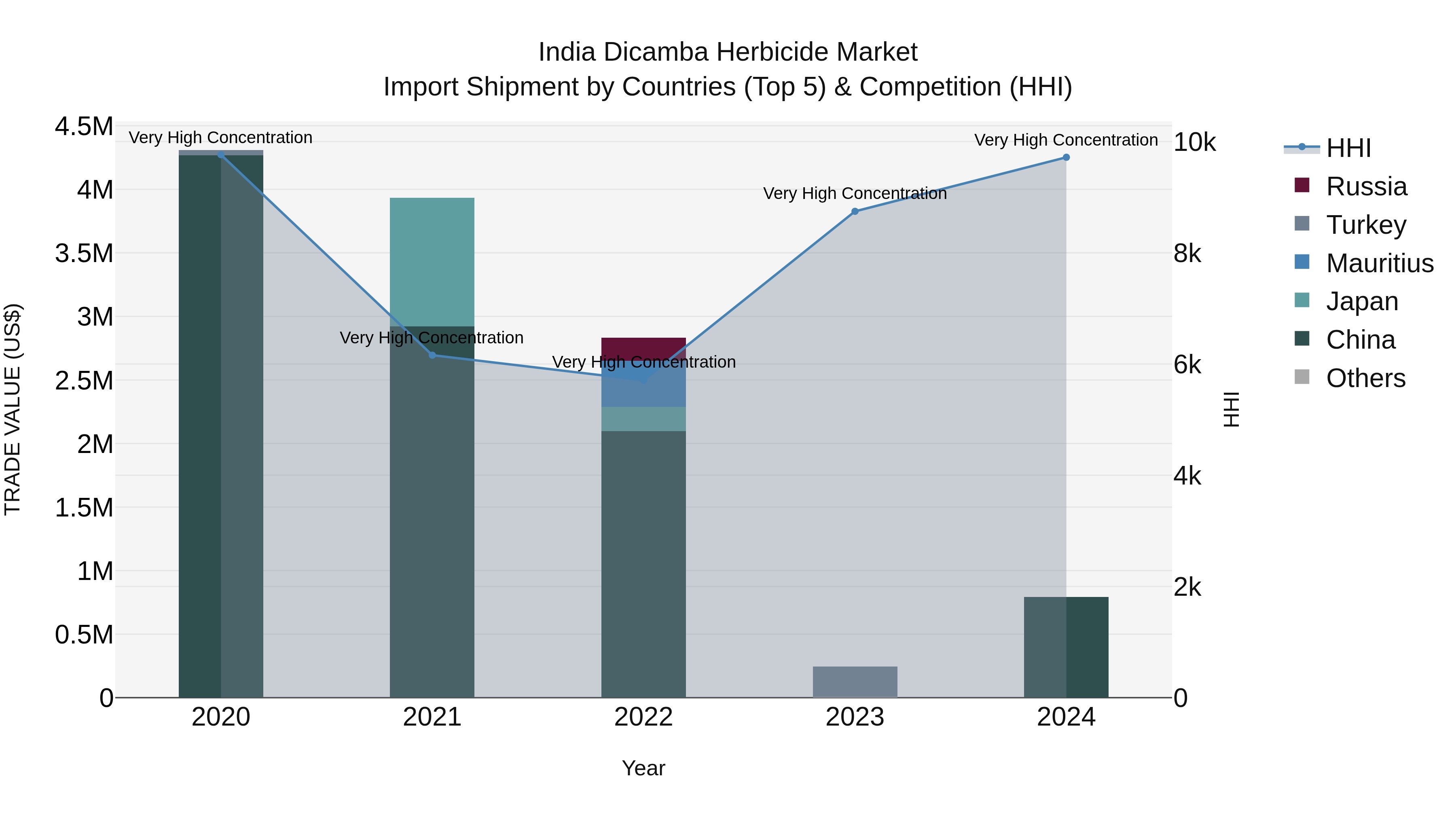Viewport: 1456px width, 819px height.
Task: Click the 6k HHI axis tick label
Action: (1187, 365)
